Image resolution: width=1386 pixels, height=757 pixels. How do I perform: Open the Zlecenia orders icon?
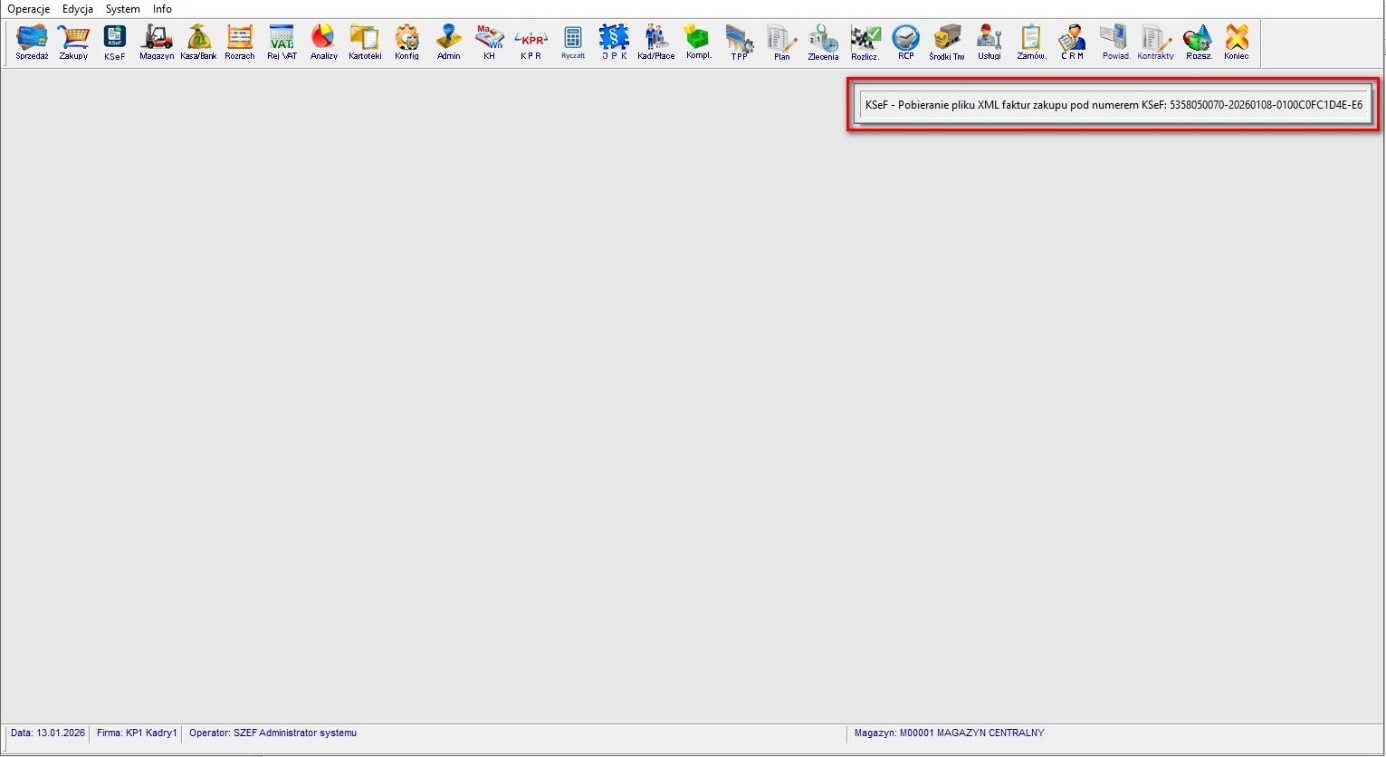pos(823,42)
